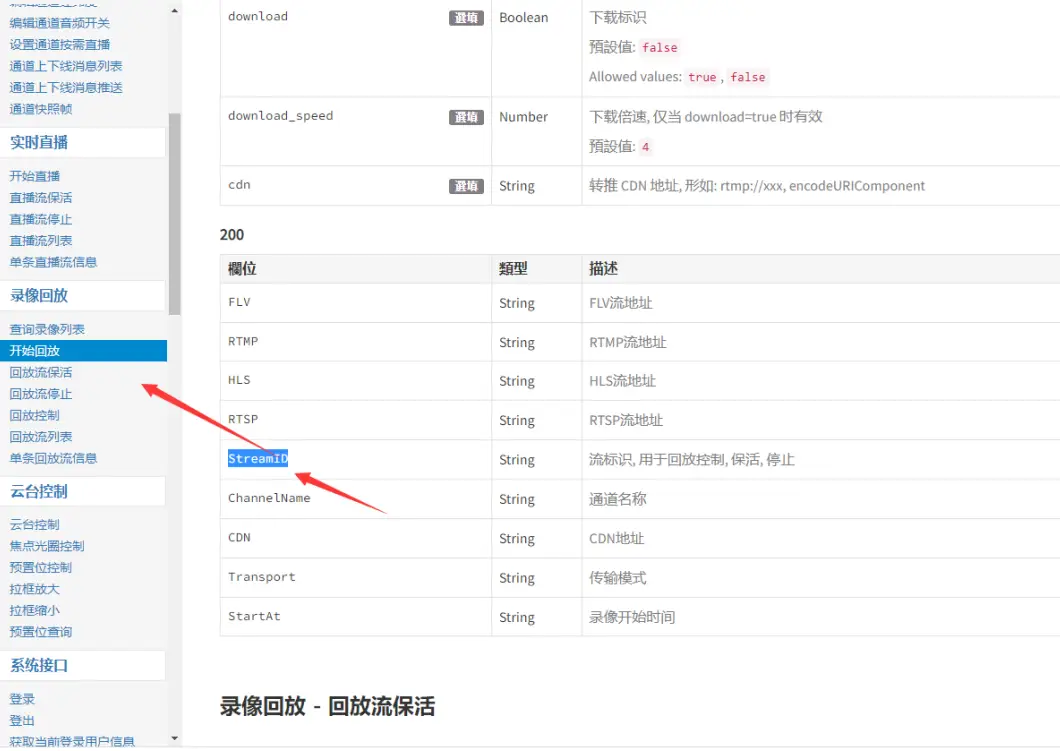Open the 登录 API link

point(22,699)
